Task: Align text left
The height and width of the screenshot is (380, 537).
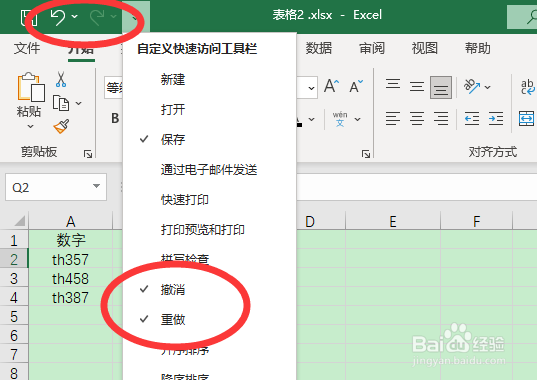Action: pos(393,119)
